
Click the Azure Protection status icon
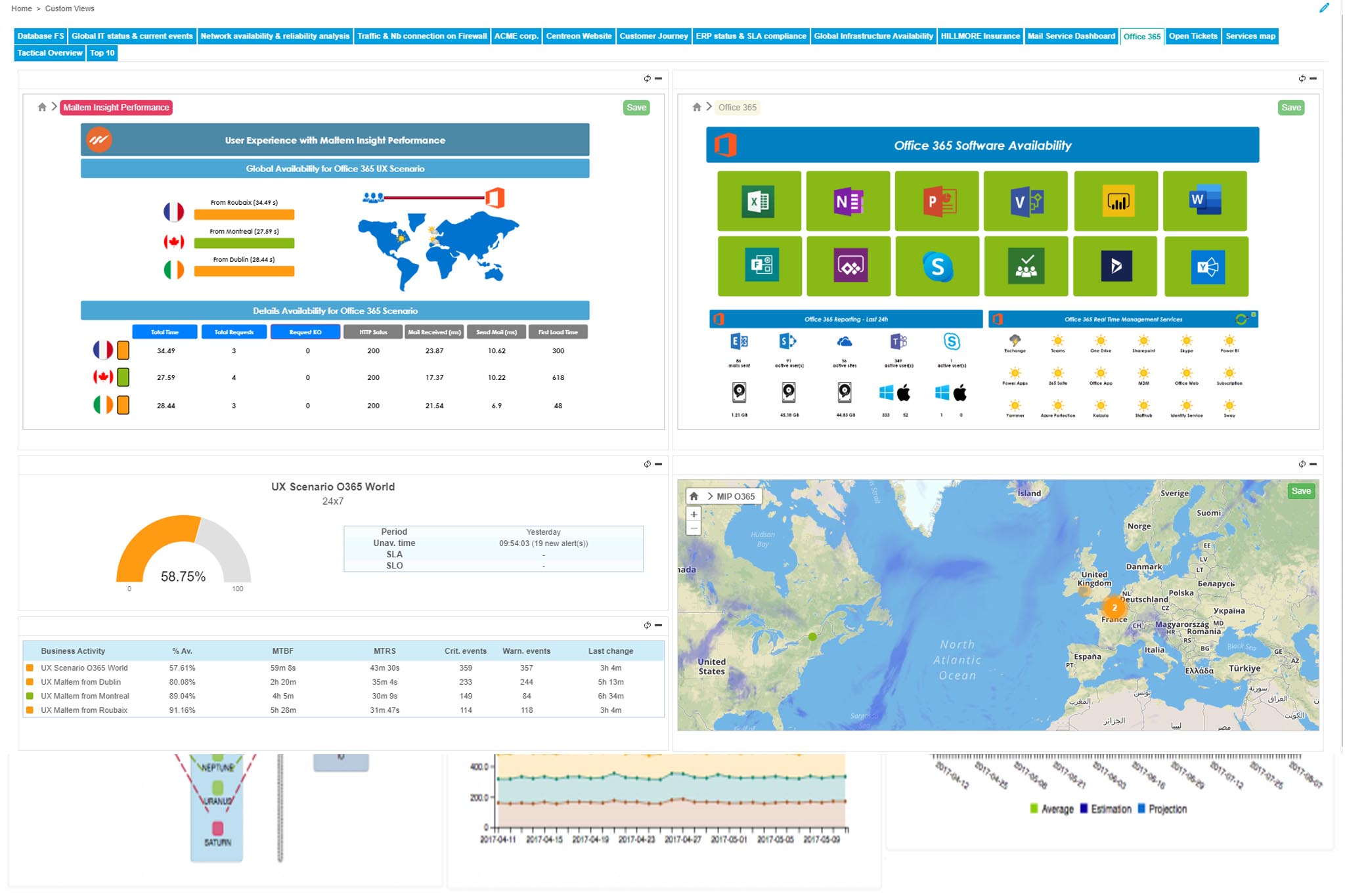(1057, 405)
